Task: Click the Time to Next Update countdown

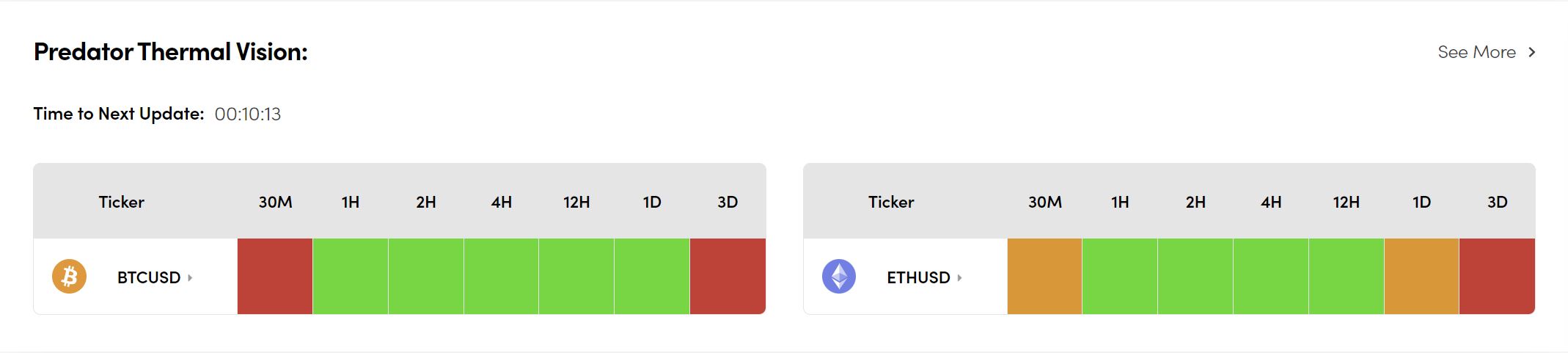Action: [x=248, y=114]
